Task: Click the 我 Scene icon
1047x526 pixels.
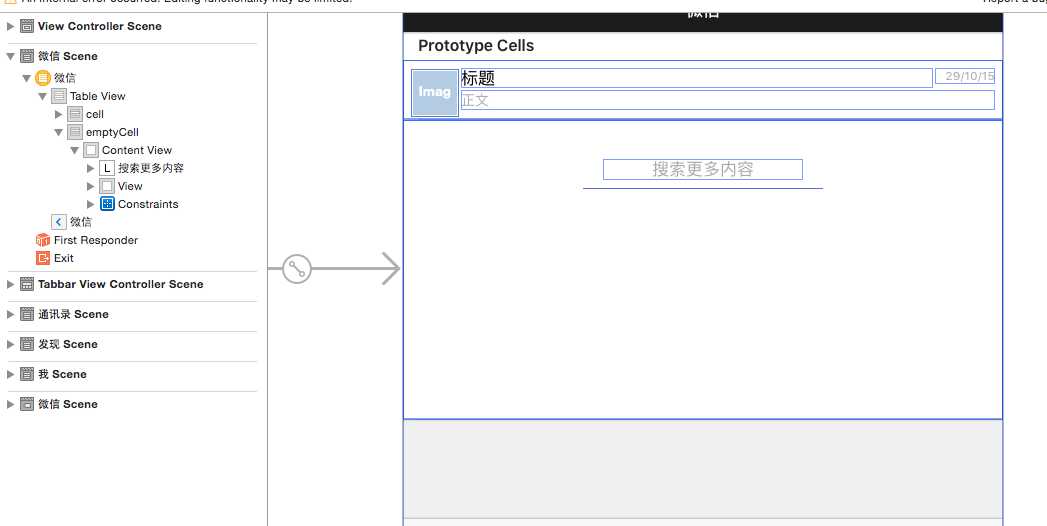Action: [27, 374]
